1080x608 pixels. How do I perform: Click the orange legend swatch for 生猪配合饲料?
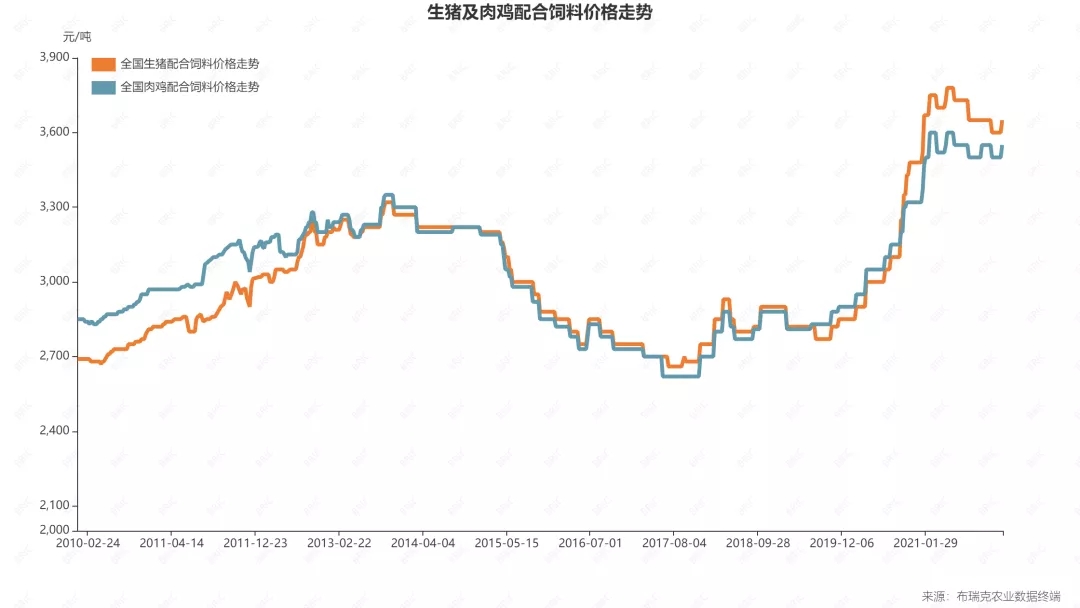coord(103,65)
